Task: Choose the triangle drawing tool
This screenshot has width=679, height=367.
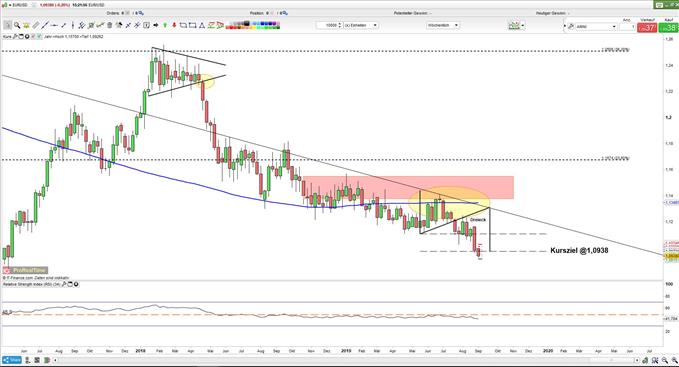Action: tap(201, 26)
